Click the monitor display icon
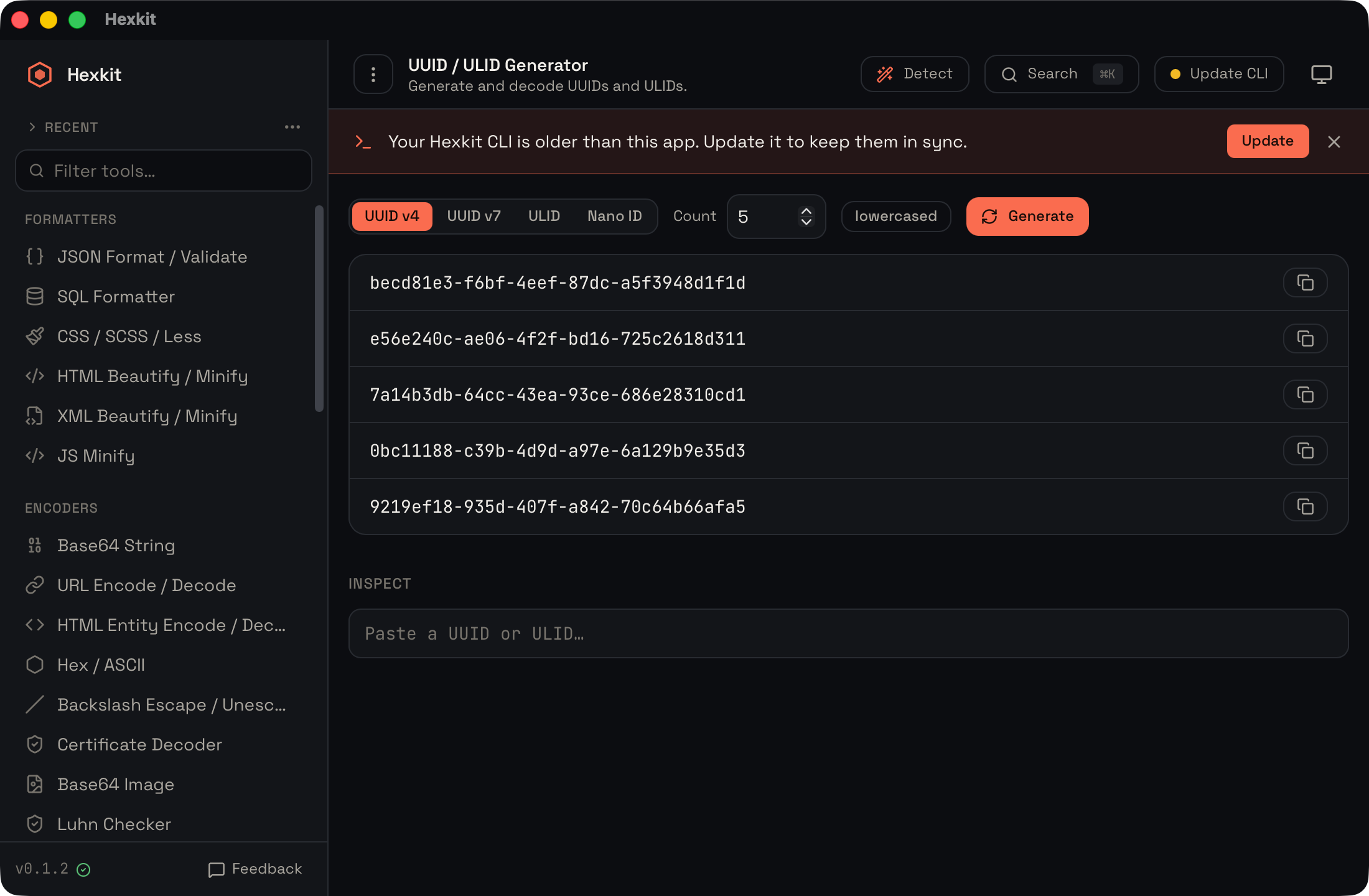 pos(1322,74)
